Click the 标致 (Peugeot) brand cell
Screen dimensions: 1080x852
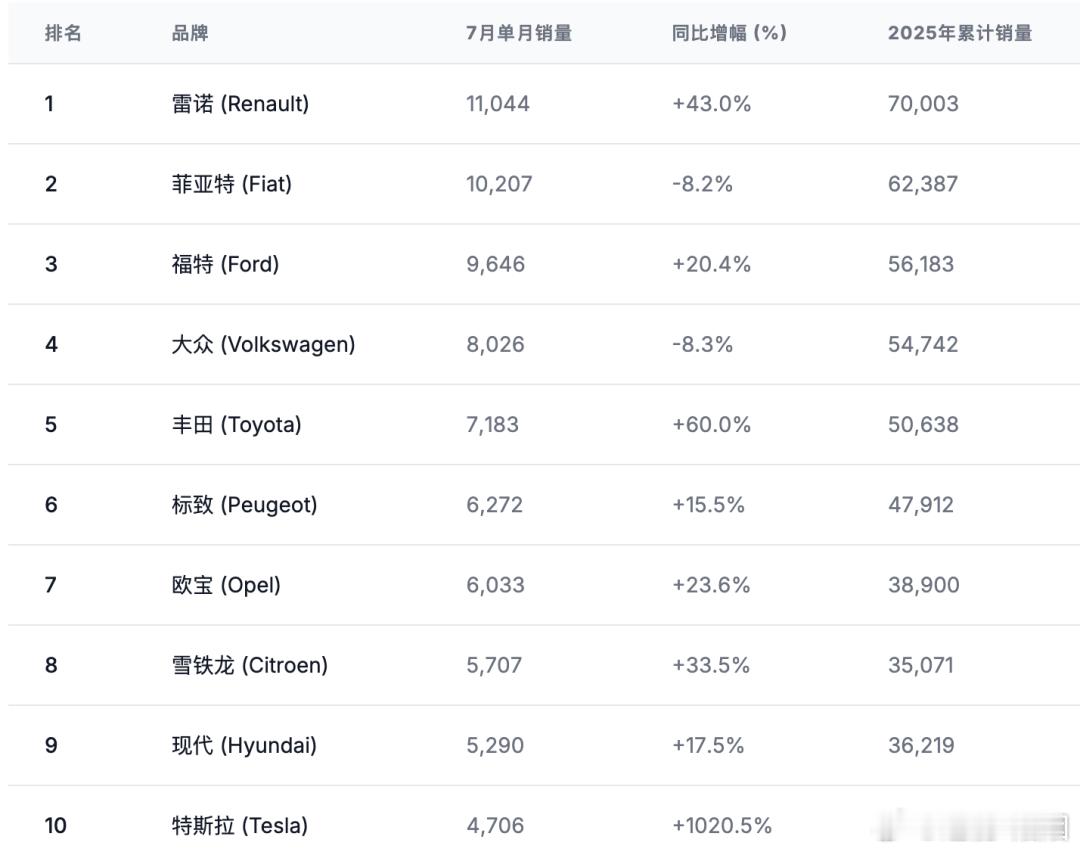[x=245, y=505]
